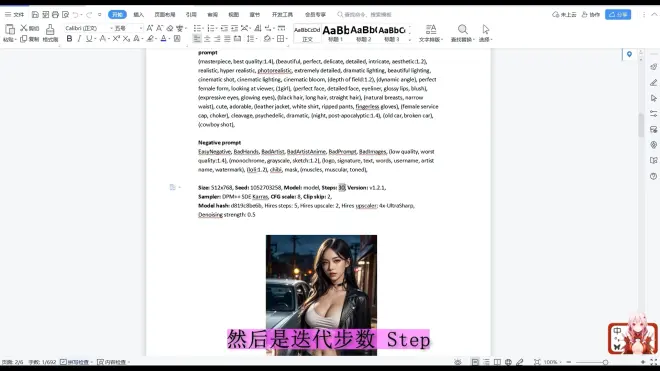This screenshot has height=371, width=660.
Task: Click the Cut scissors icon
Action: tap(24, 28)
